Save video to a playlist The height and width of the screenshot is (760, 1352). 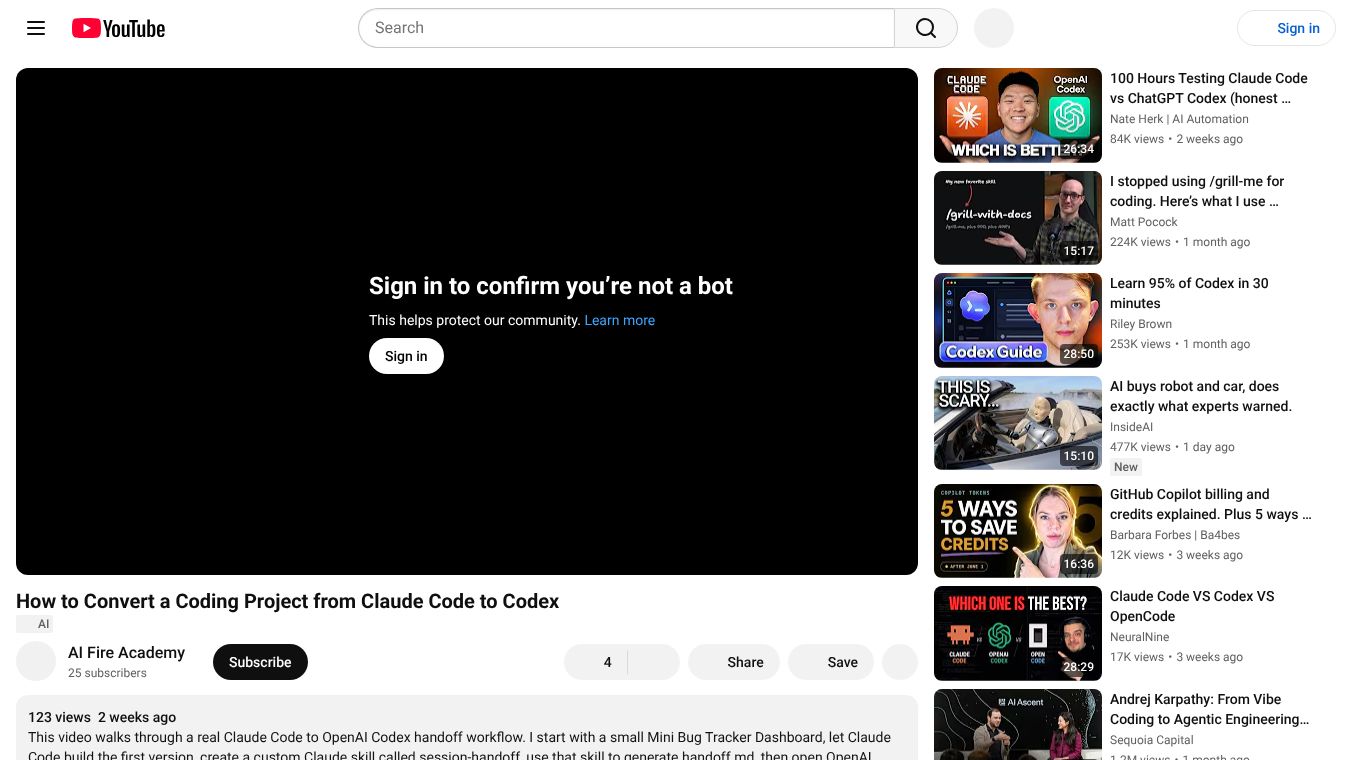click(x=831, y=662)
